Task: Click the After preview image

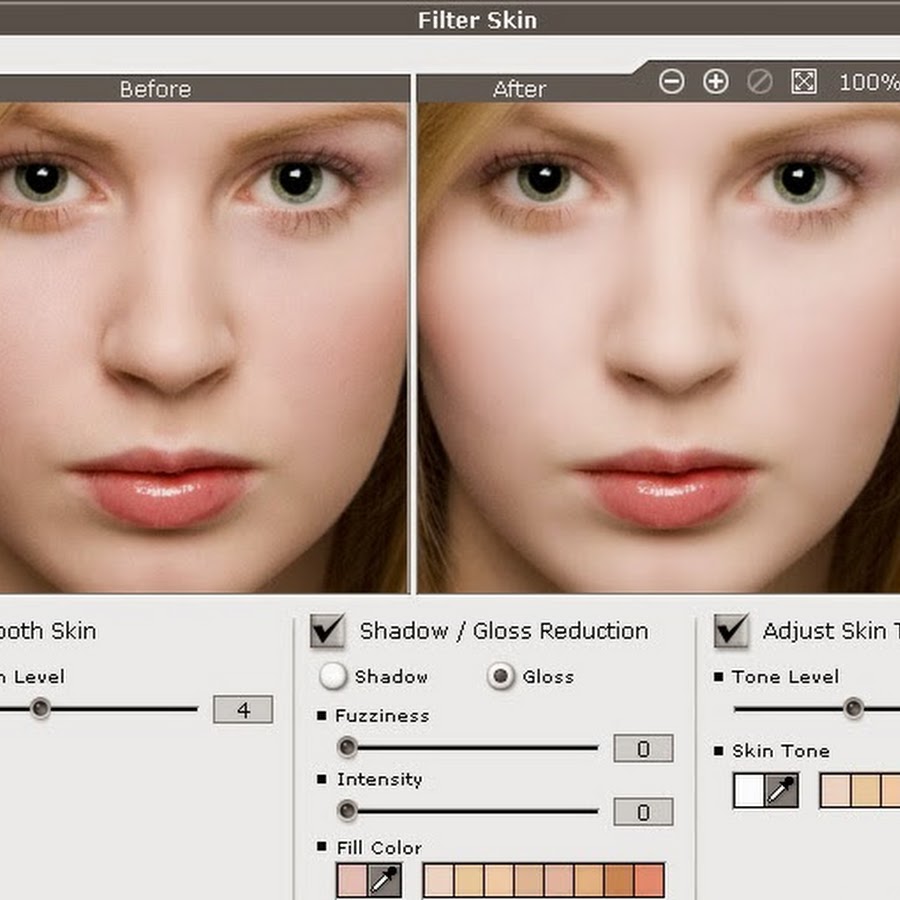Action: [x=658, y=348]
